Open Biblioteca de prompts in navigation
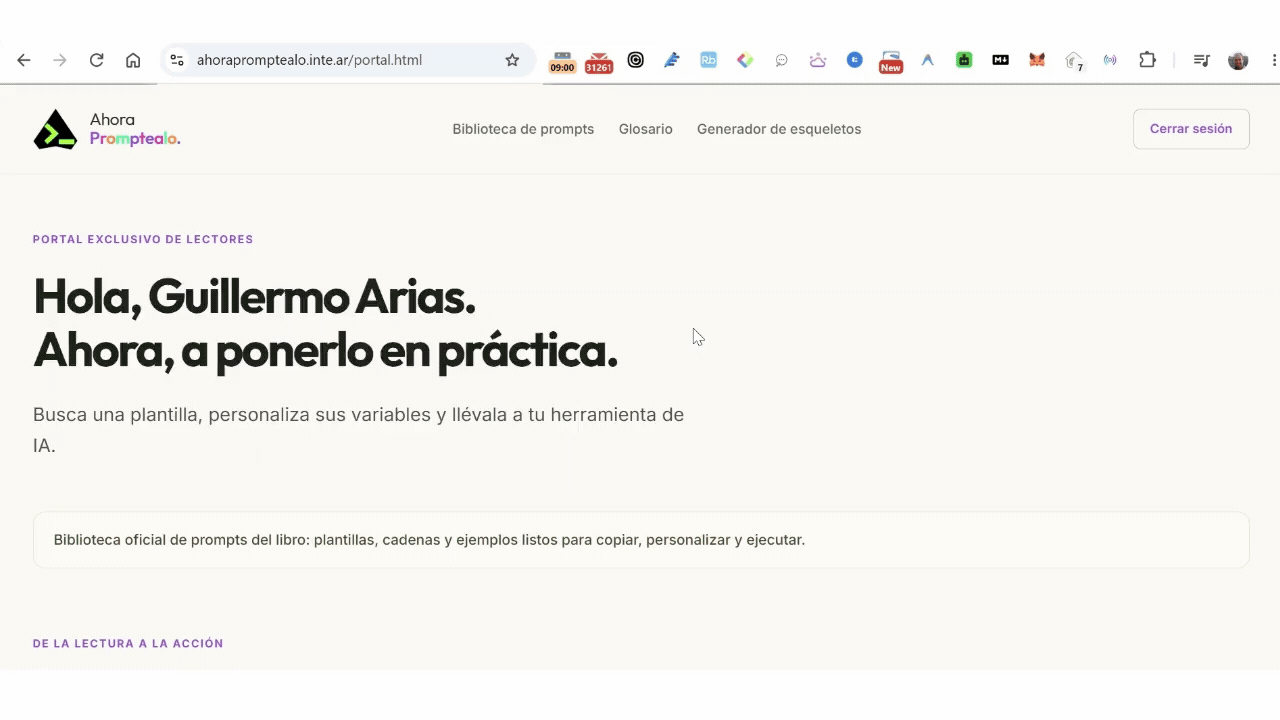 [x=523, y=129]
